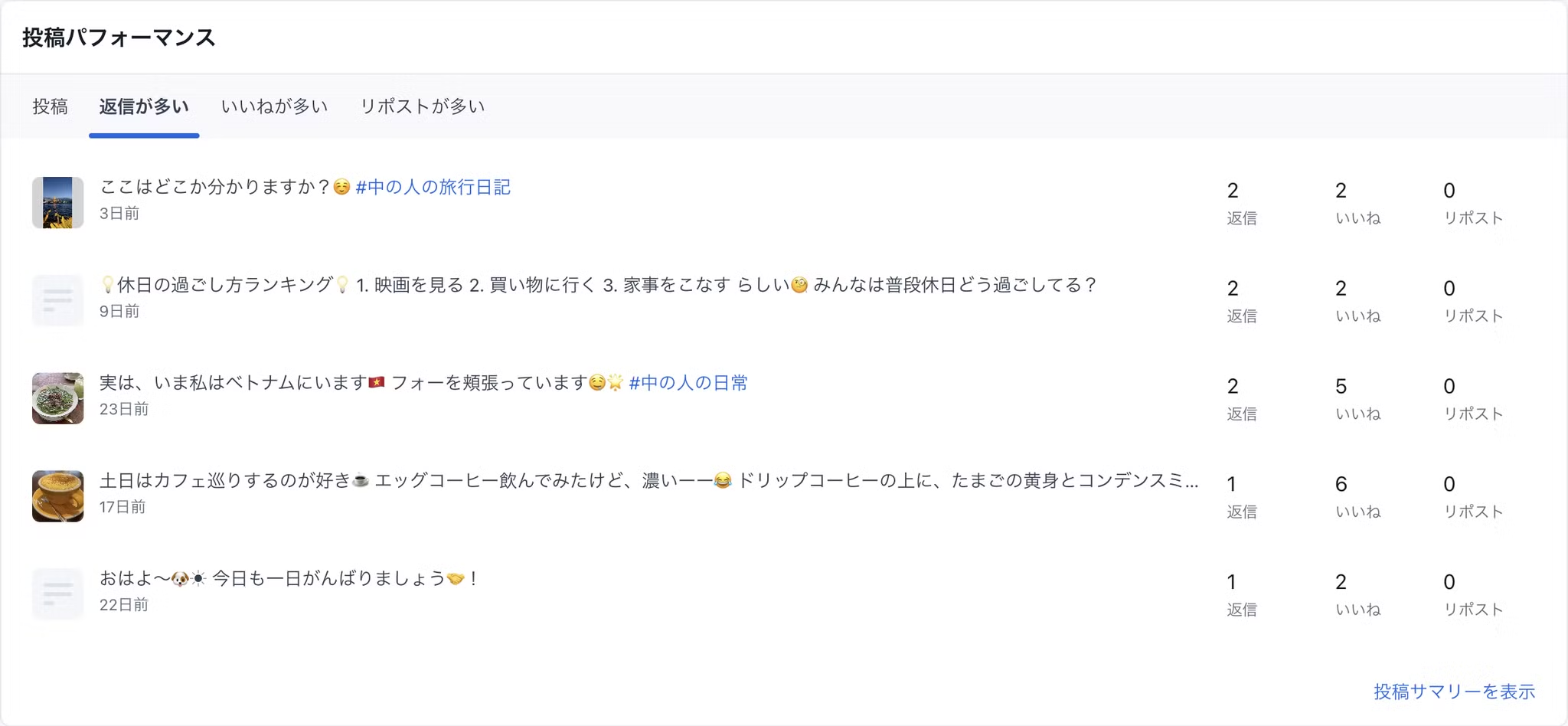1568x726 pixels.
Task: Click the #中の人の日常 hashtag link
Action: pos(688,383)
